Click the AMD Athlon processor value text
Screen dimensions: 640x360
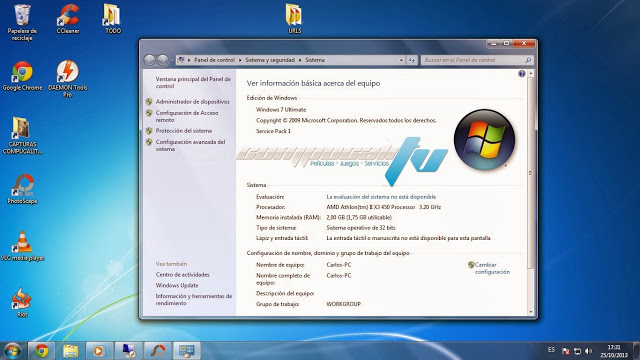point(383,207)
